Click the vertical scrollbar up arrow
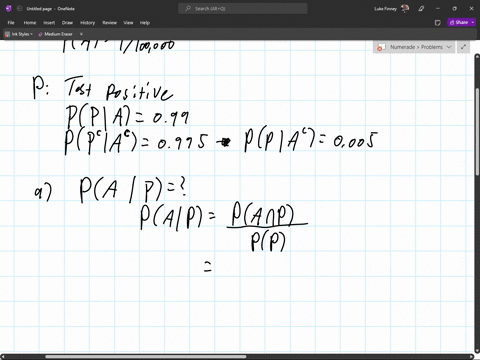The width and height of the screenshot is (480, 360). click(x=477, y=57)
